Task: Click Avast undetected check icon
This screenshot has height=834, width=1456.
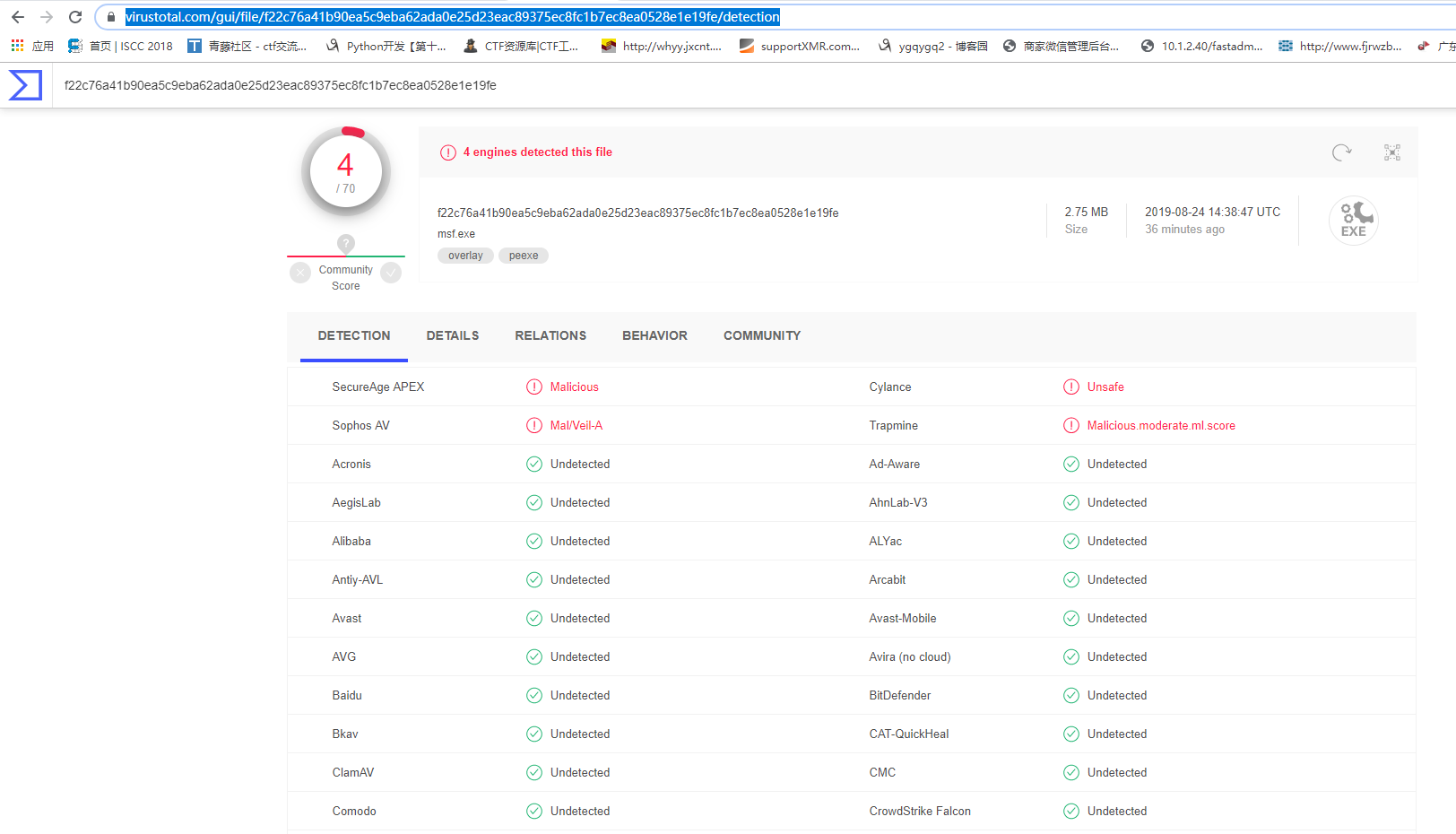Action: tap(534, 618)
